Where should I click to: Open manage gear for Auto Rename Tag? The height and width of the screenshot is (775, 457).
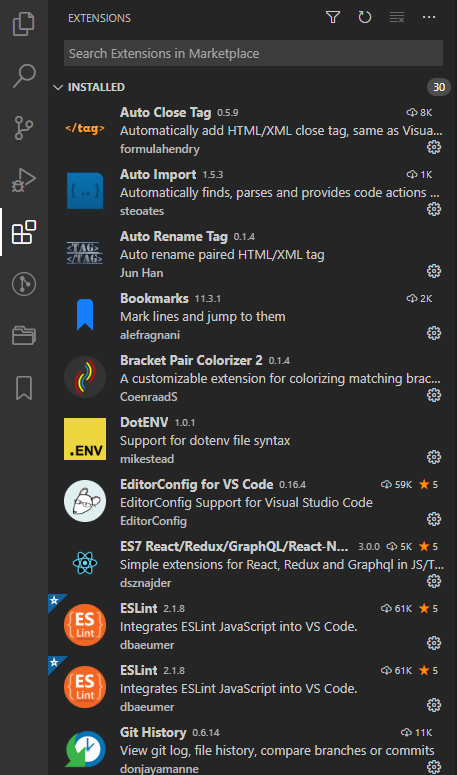click(x=434, y=271)
